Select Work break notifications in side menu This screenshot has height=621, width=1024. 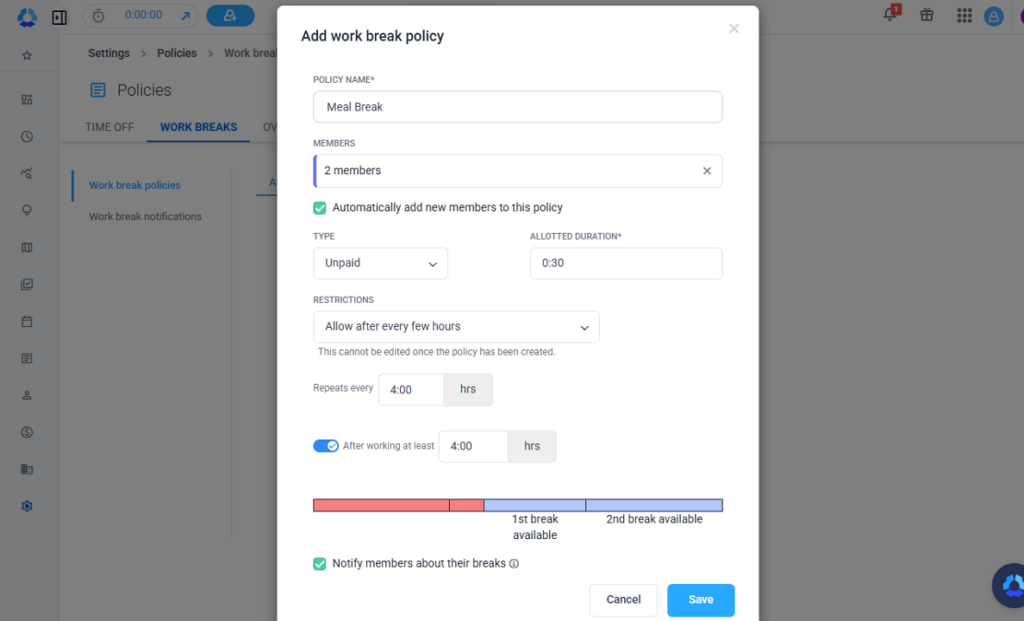(145, 216)
